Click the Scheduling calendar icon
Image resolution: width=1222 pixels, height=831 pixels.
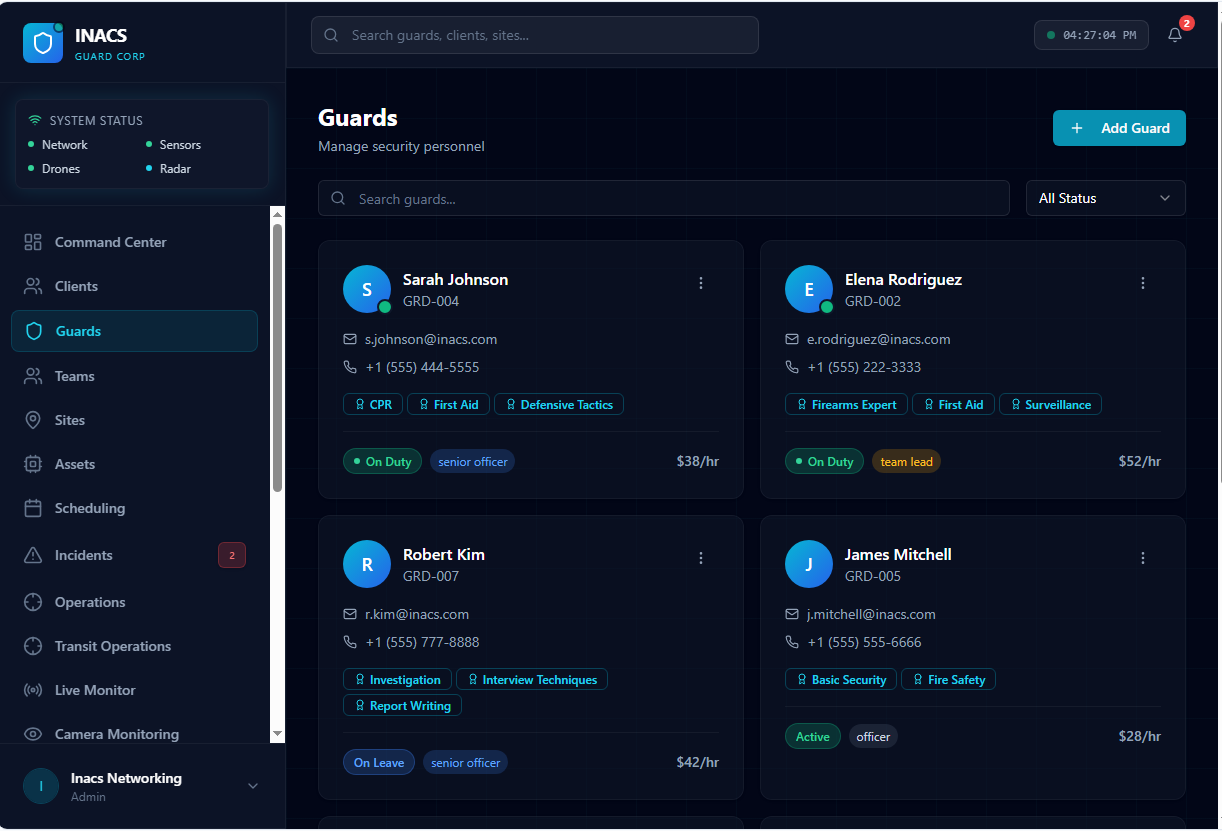33,508
